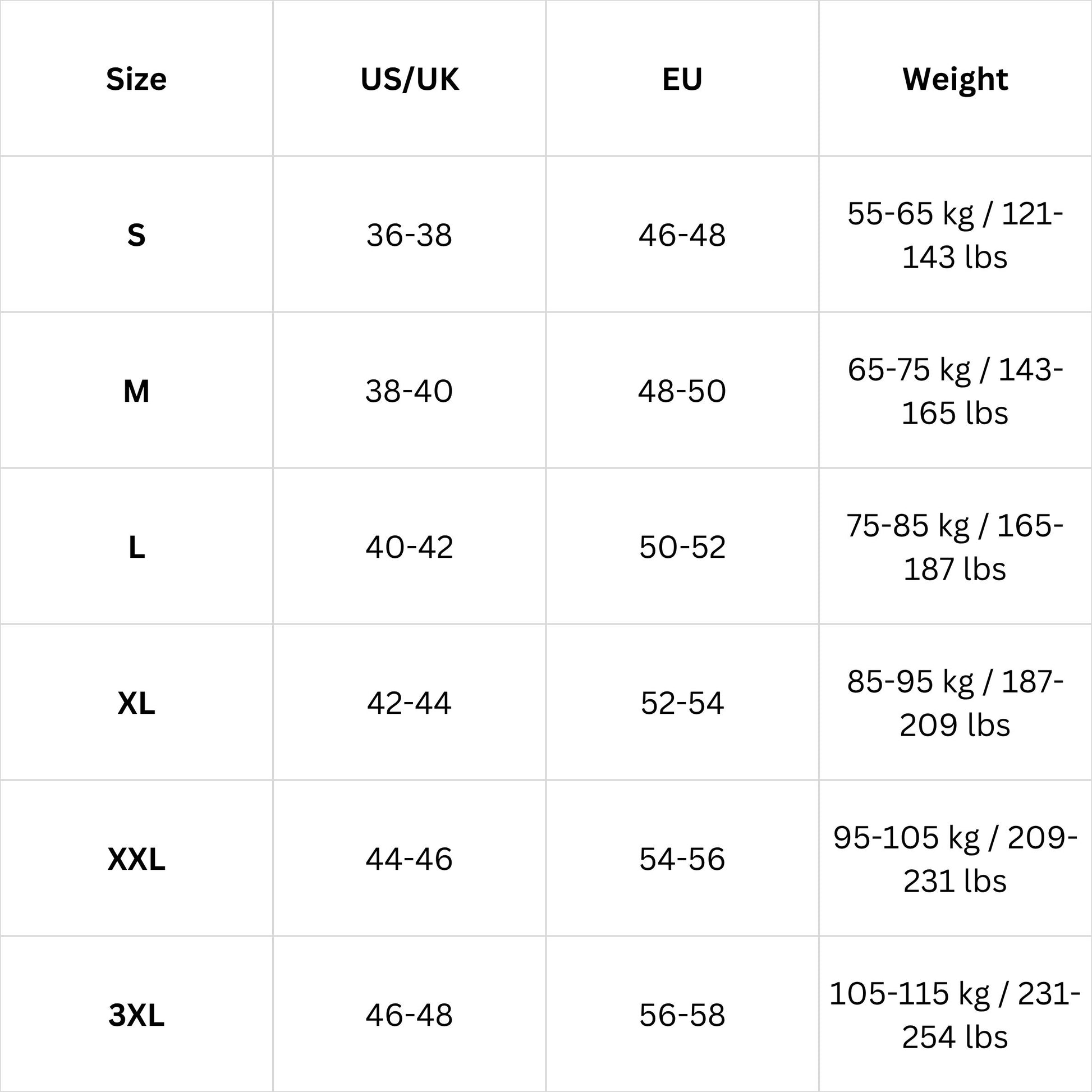Select the 52-54 EU cell
This screenshot has width=1092, height=1092.
tap(682, 703)
